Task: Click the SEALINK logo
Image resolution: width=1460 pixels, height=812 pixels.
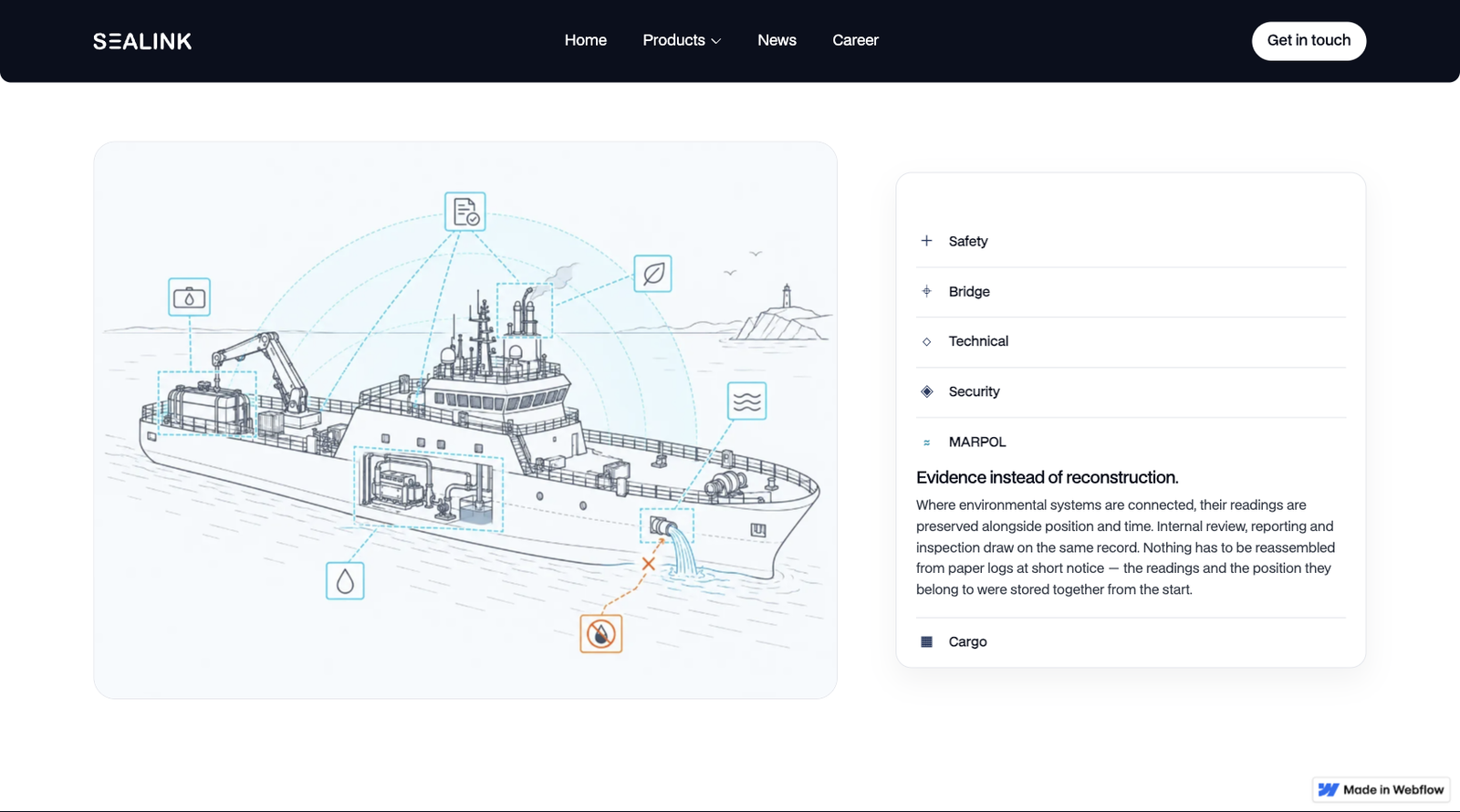Action: tap(142, 41)
